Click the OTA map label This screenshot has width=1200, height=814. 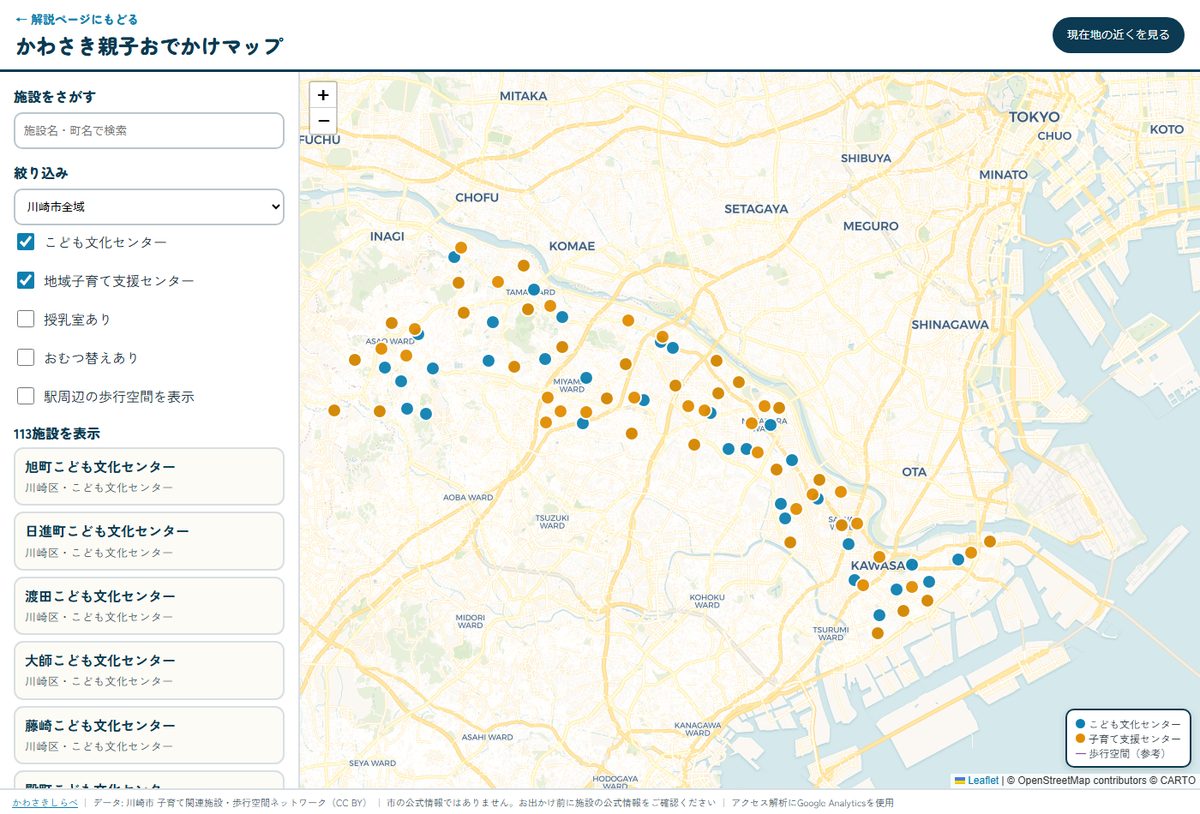(x=914, y=471)
